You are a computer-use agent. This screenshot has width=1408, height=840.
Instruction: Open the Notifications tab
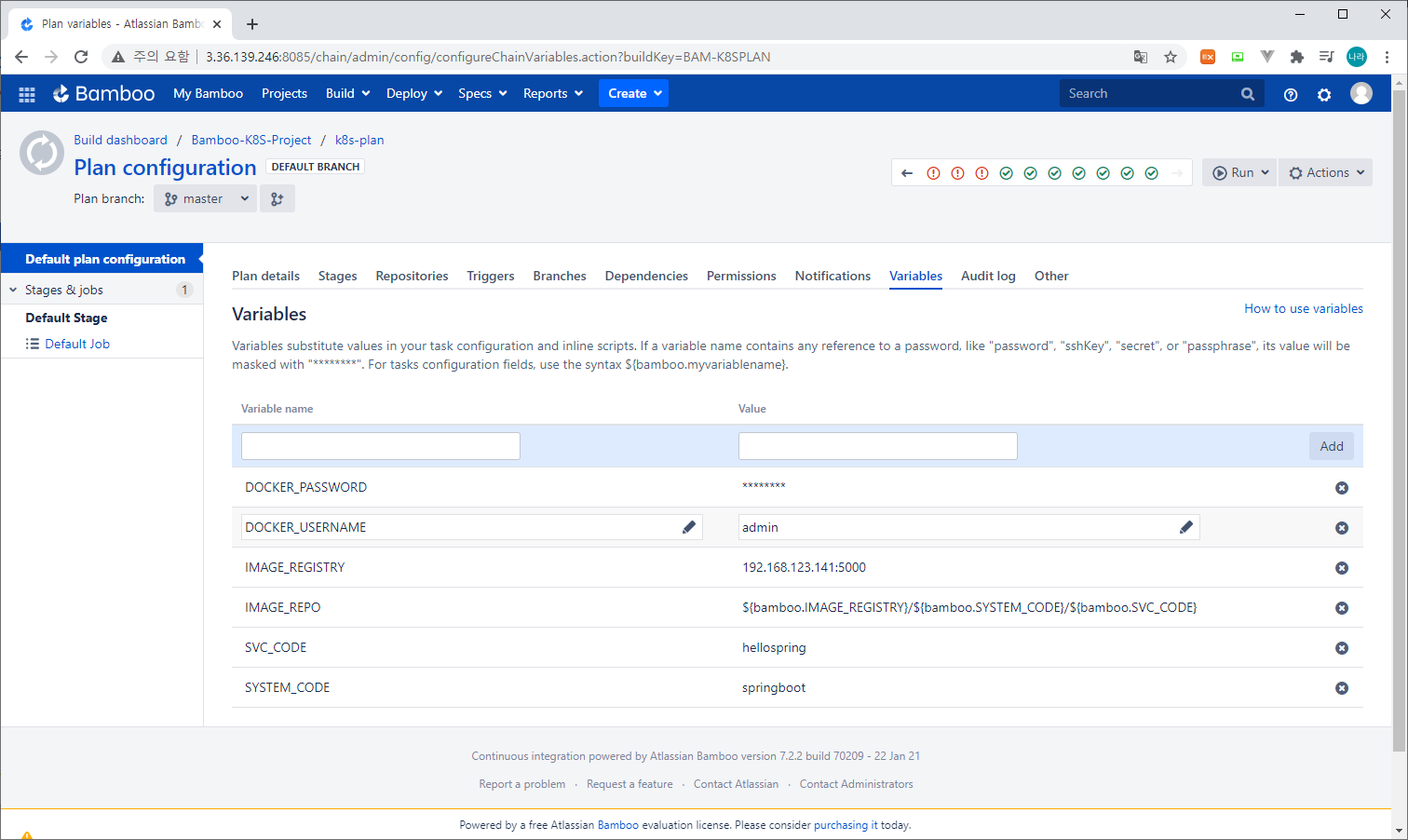(x=833, y=276)
